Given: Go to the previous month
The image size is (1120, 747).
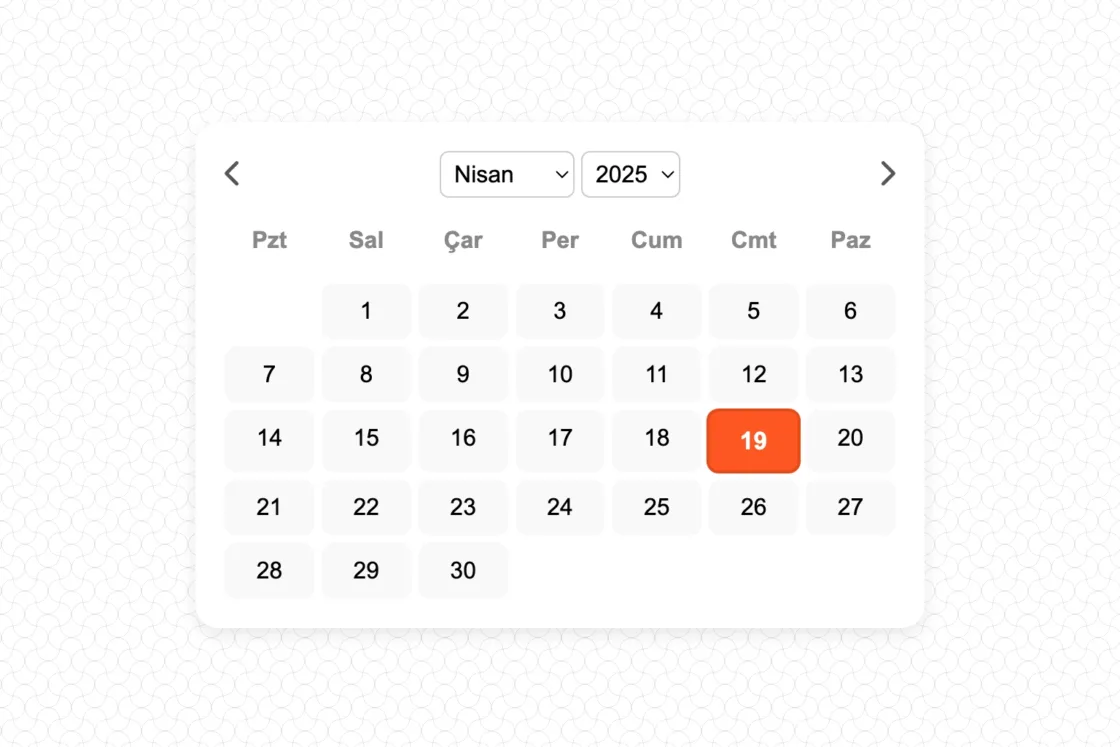Looking at the screenshot, I should 232,174.
